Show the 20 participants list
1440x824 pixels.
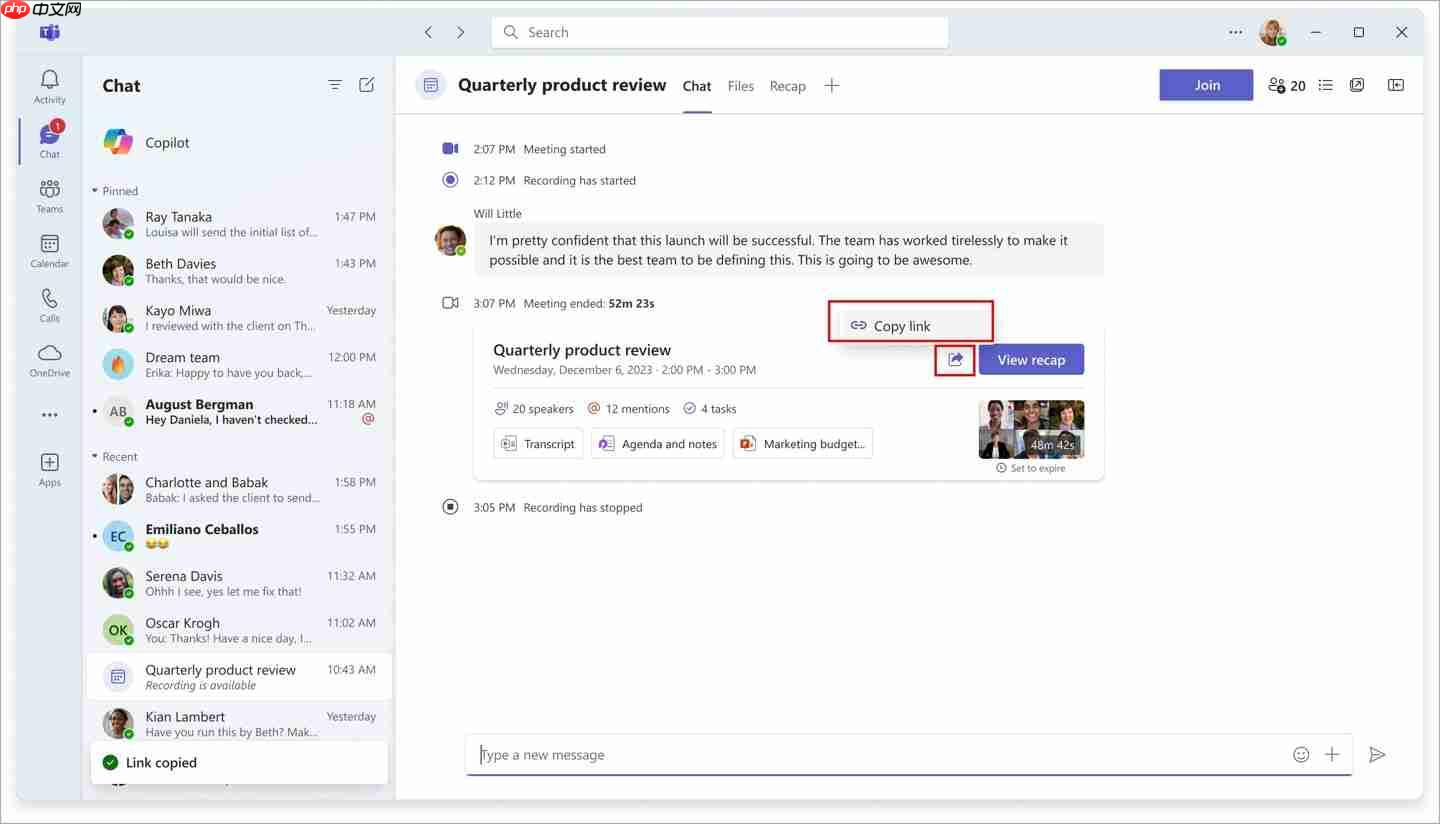click(1286, 86)
